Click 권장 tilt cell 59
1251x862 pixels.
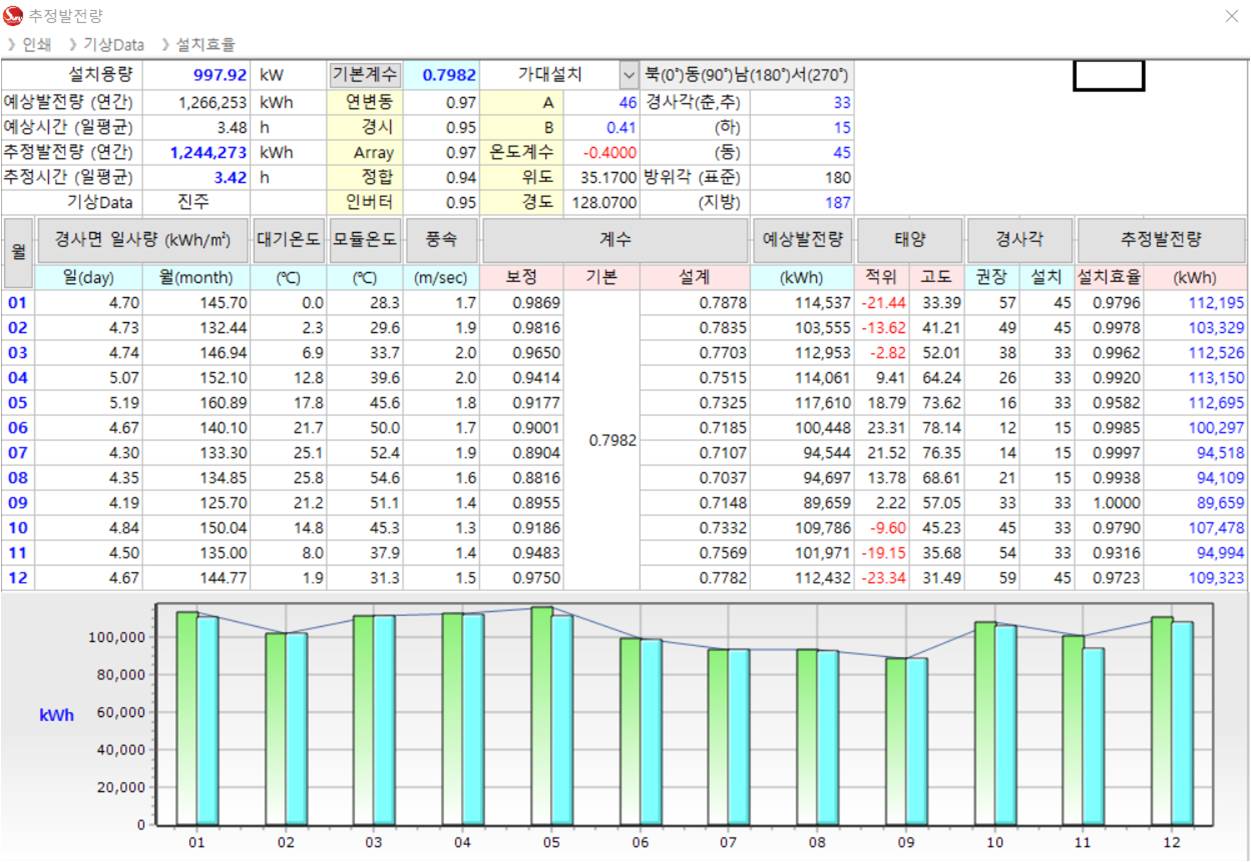coord(993,578)
